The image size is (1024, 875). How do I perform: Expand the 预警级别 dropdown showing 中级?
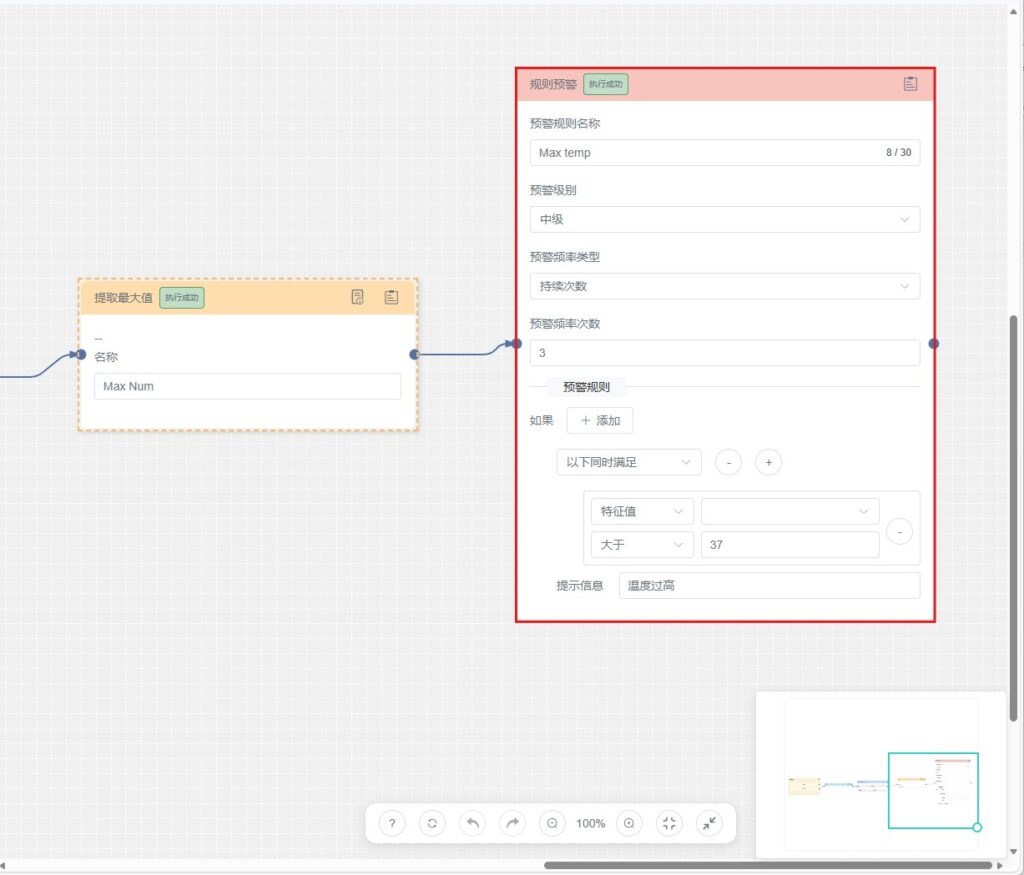point(724,219)
